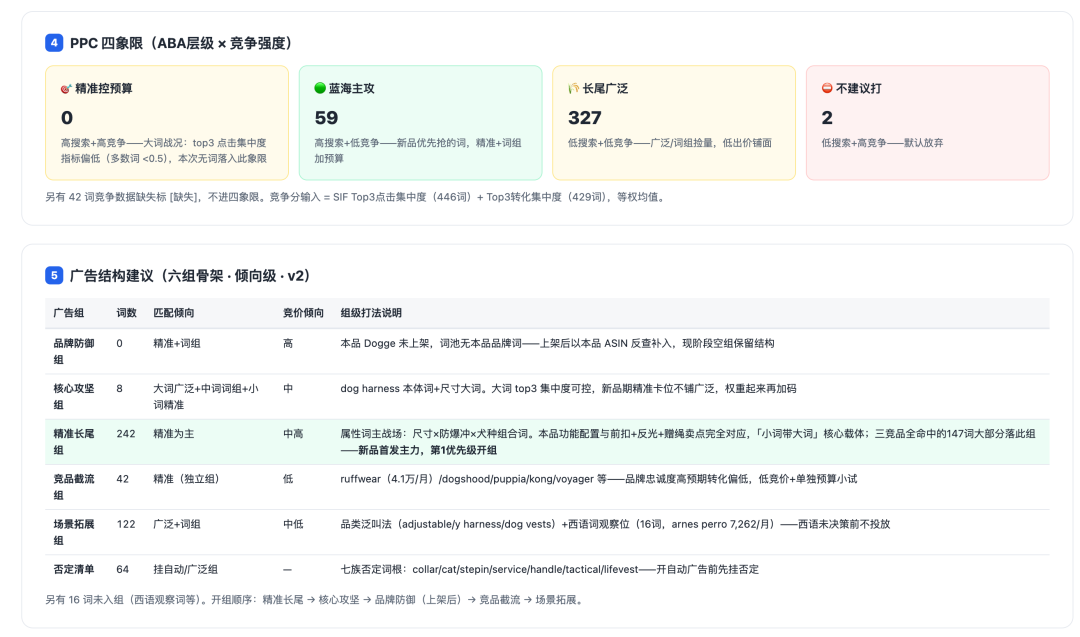Click 低搜索+高竞争 description in 不建议打 card
1080x637 pixels.
tap(882, 143)
